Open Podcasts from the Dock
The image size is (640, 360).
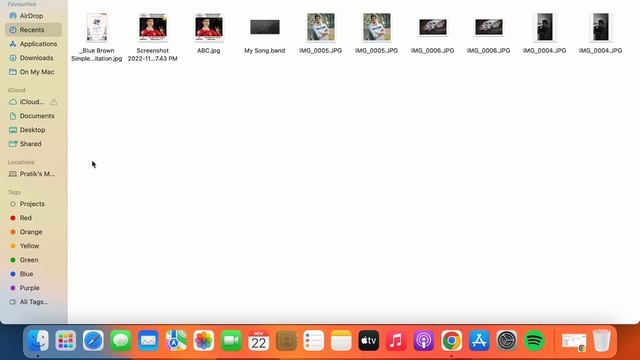pos(424,340)
